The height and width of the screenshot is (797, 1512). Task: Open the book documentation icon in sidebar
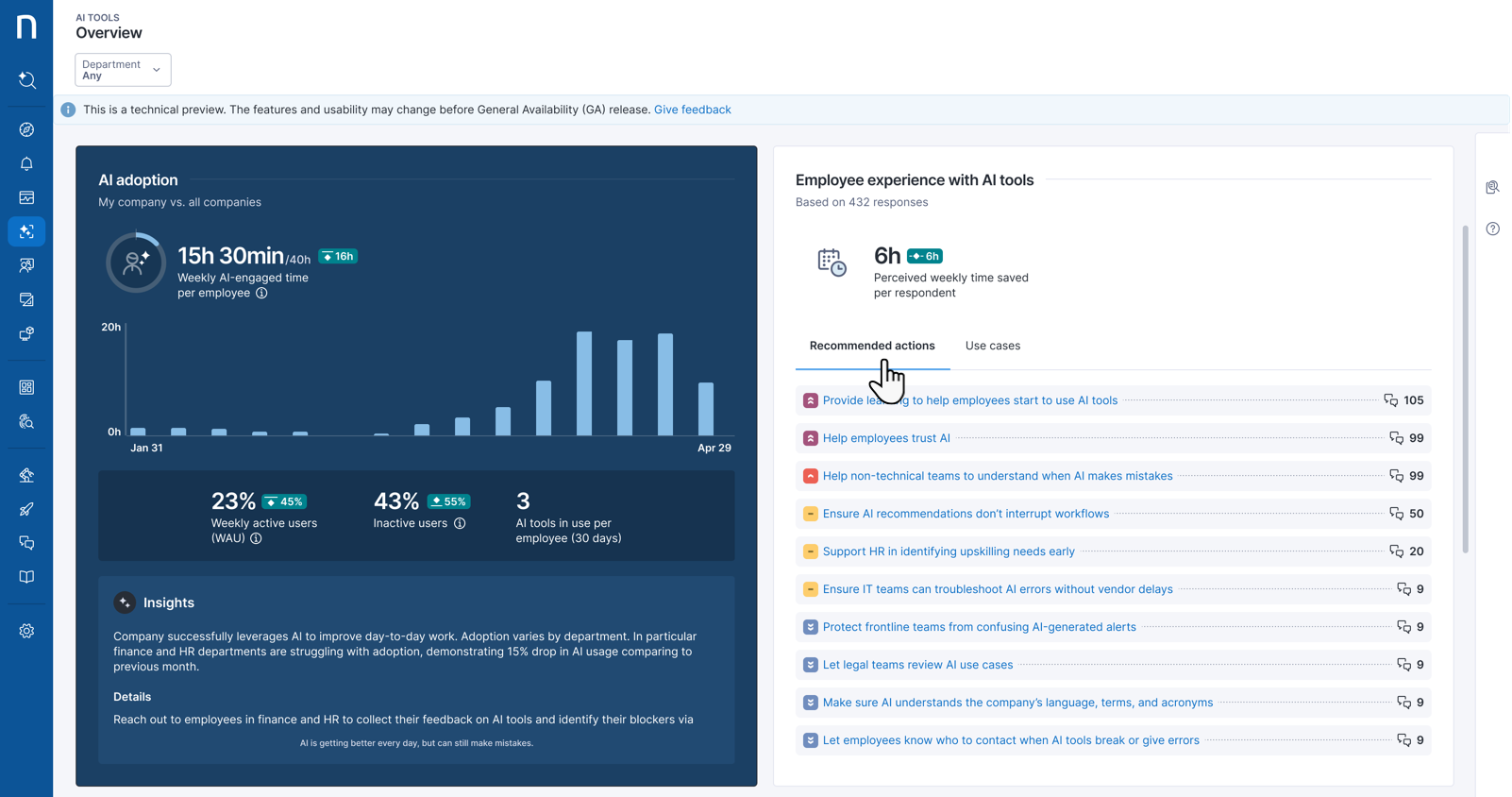pos(26,577)
